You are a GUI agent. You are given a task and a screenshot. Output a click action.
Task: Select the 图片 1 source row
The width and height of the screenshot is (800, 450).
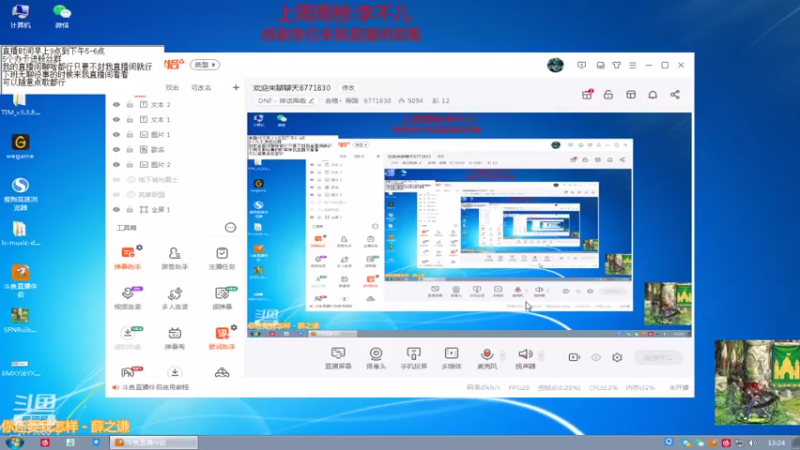pyautogui.click(x=175, y=134)
